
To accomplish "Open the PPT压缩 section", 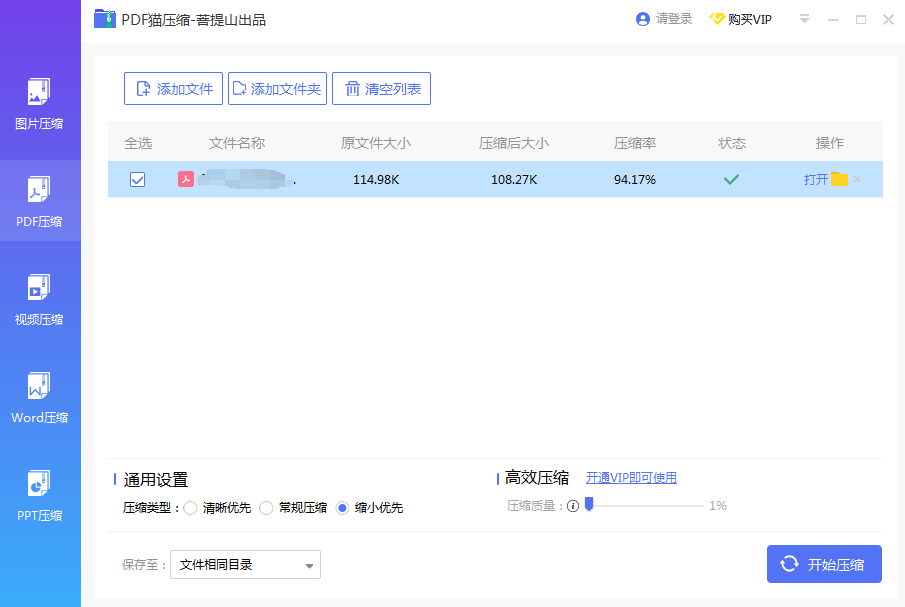I will (x=39, y=496).
